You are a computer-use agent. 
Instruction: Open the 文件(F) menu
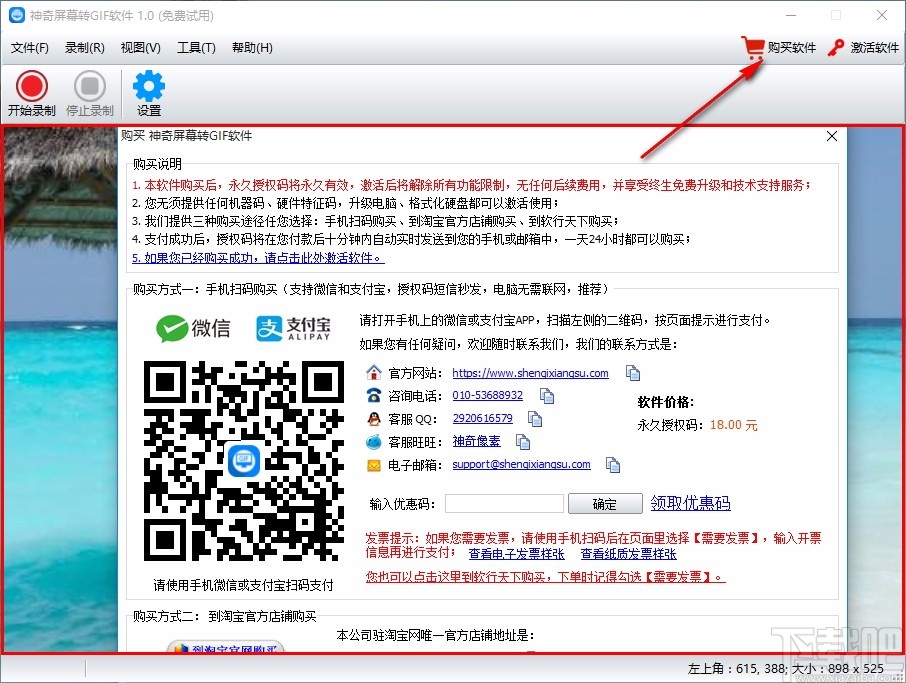point(29,47)
